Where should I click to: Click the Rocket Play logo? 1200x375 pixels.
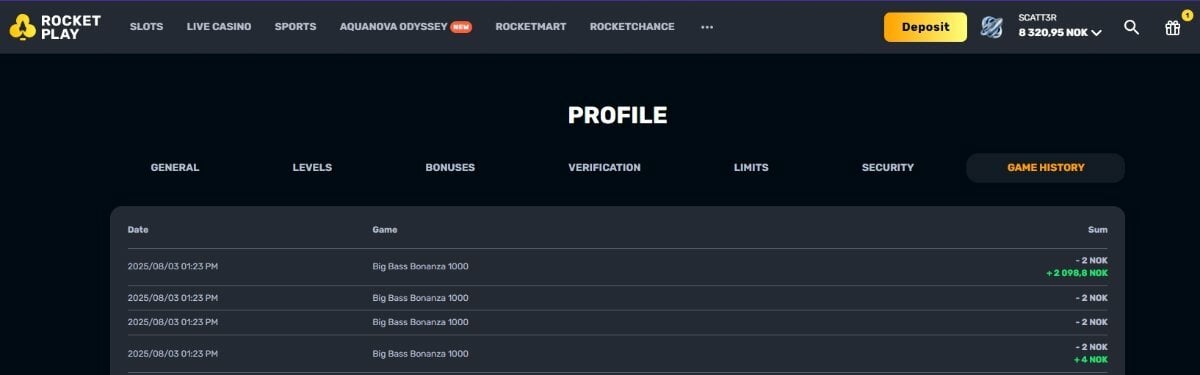point(55,27)
